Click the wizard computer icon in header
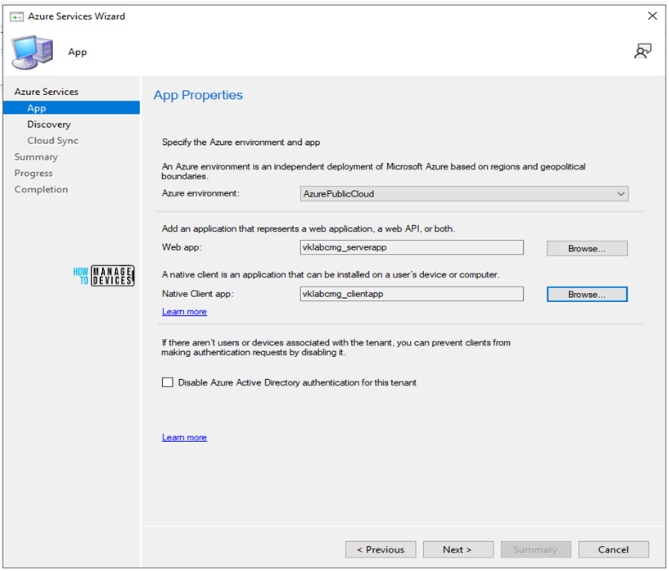 tap(32, 52)
